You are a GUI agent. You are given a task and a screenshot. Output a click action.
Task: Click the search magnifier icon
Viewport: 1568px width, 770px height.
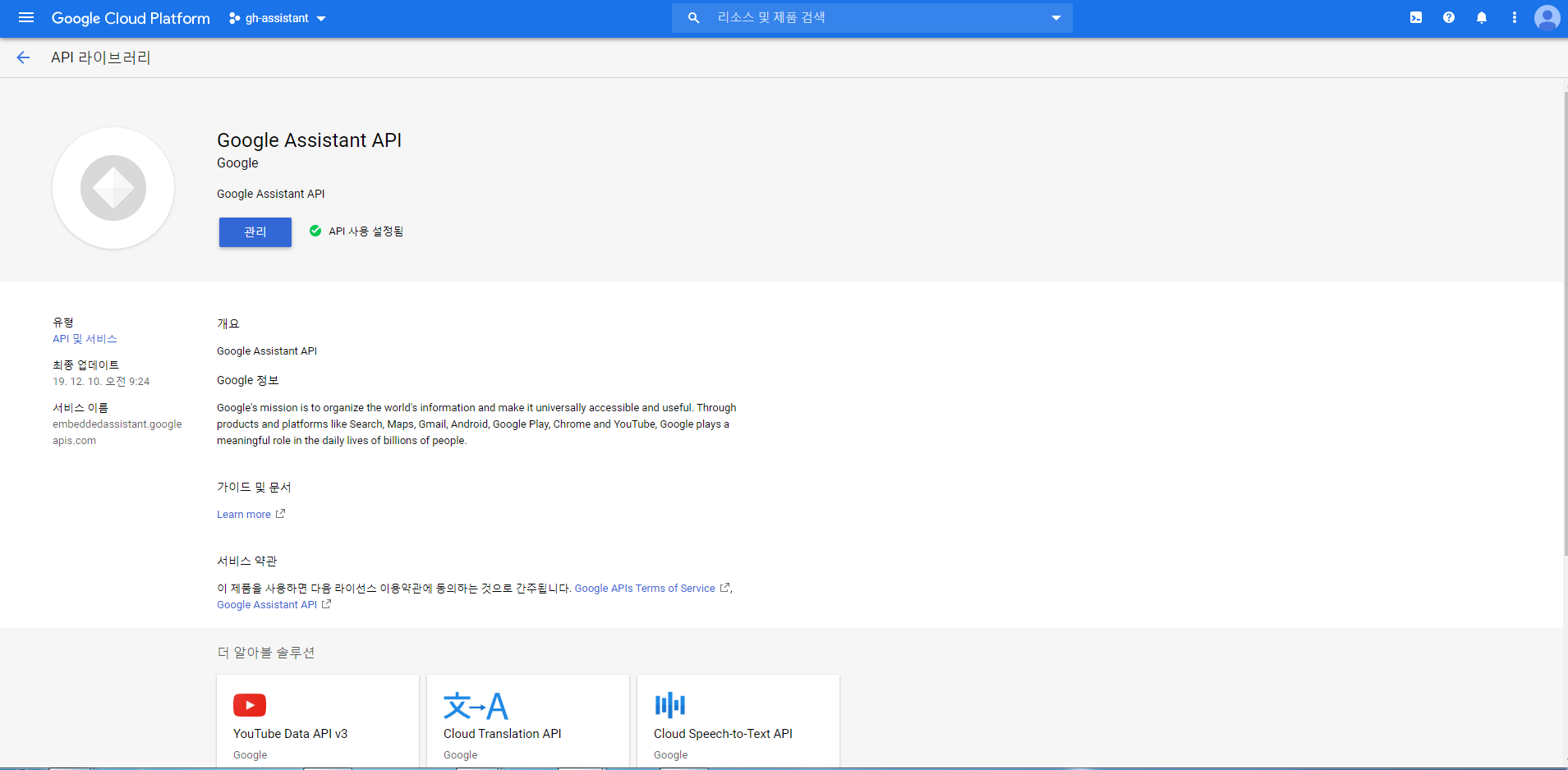[x=693, y=18]
